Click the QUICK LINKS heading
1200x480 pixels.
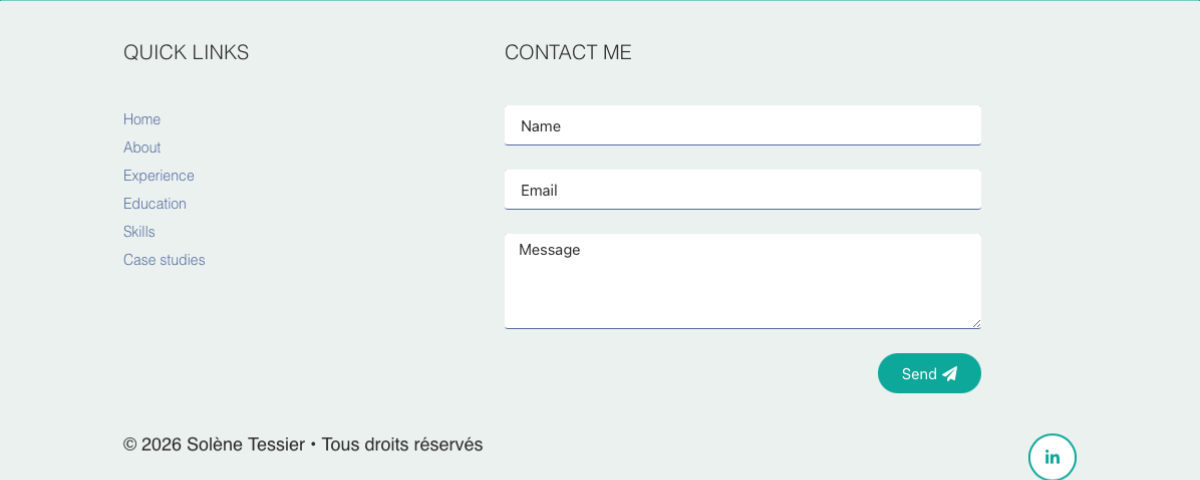coord(186,52)
